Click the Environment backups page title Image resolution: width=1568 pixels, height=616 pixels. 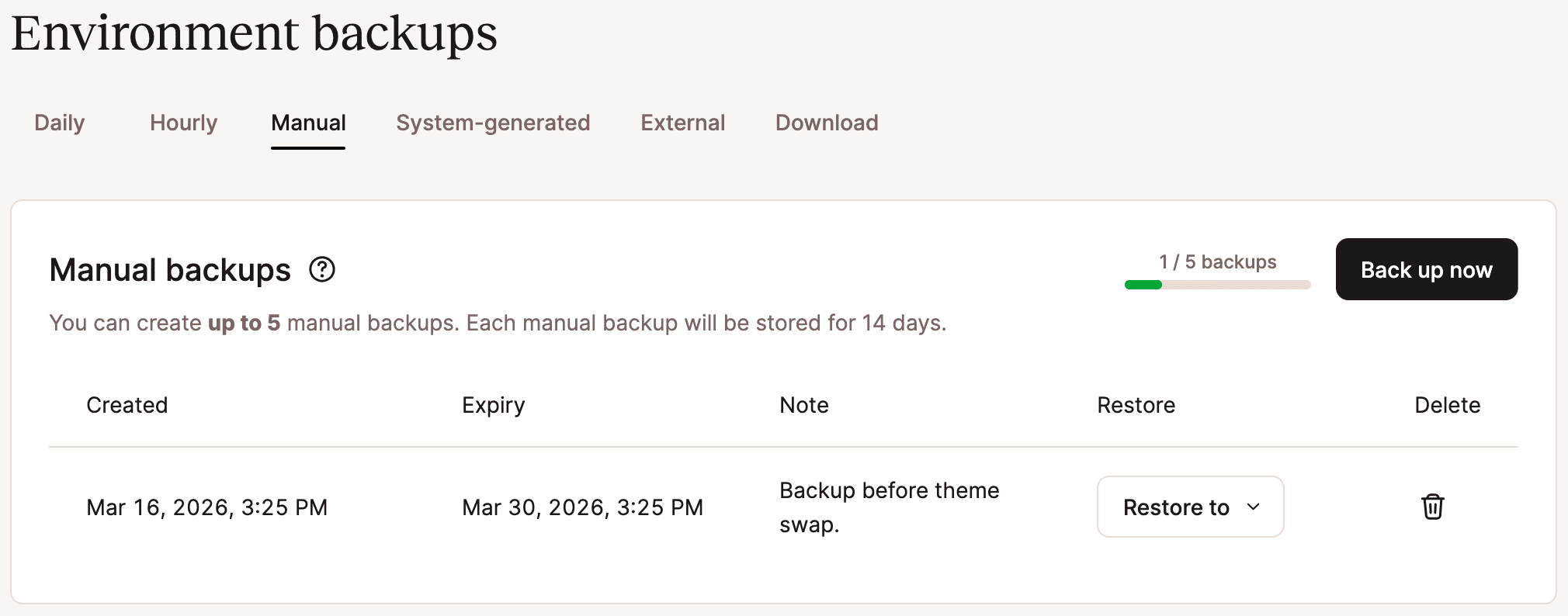[x=255, y=33]
